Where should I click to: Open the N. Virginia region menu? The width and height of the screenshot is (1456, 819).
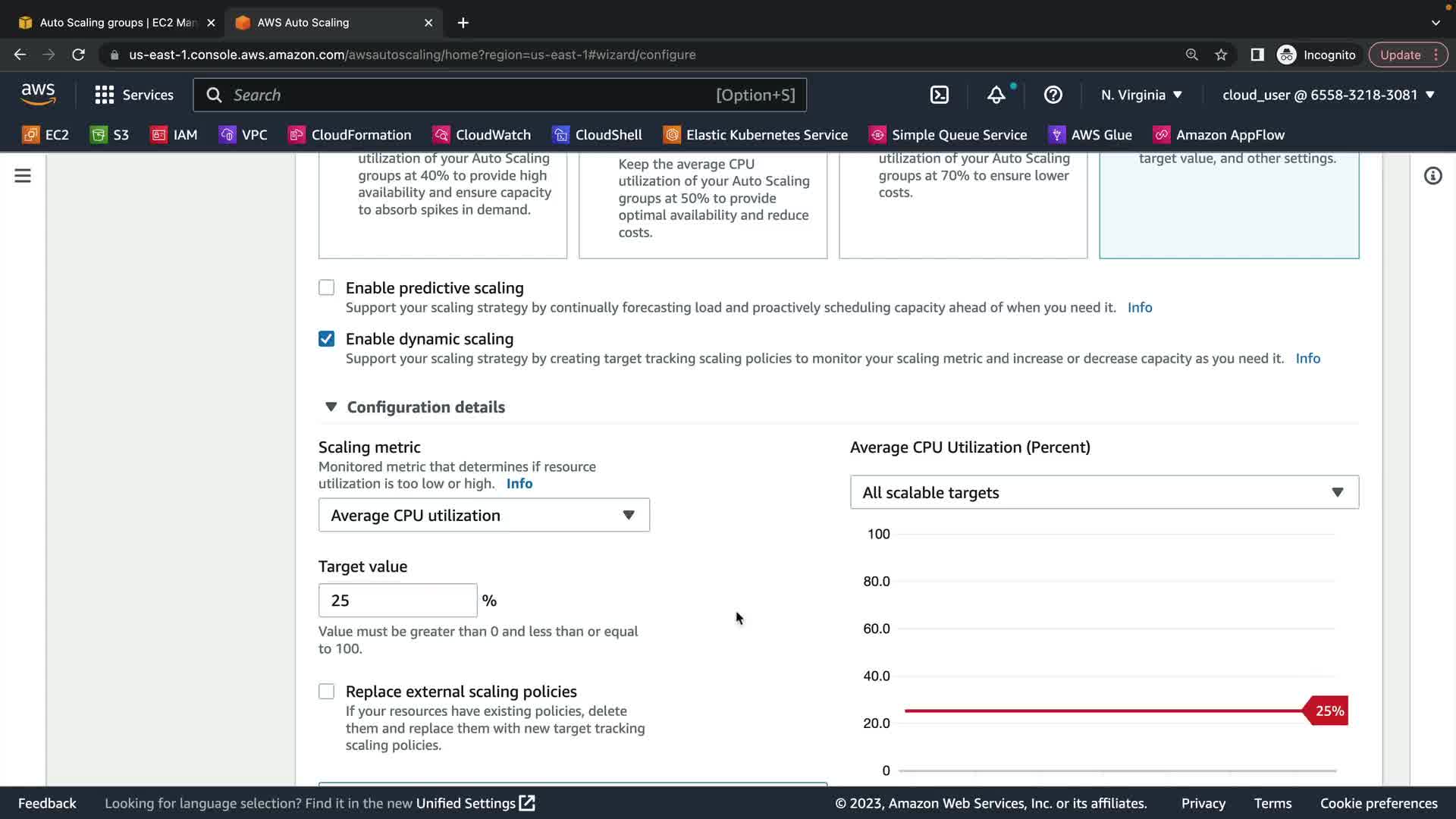pyautogui.click(x=1141, y=95)
